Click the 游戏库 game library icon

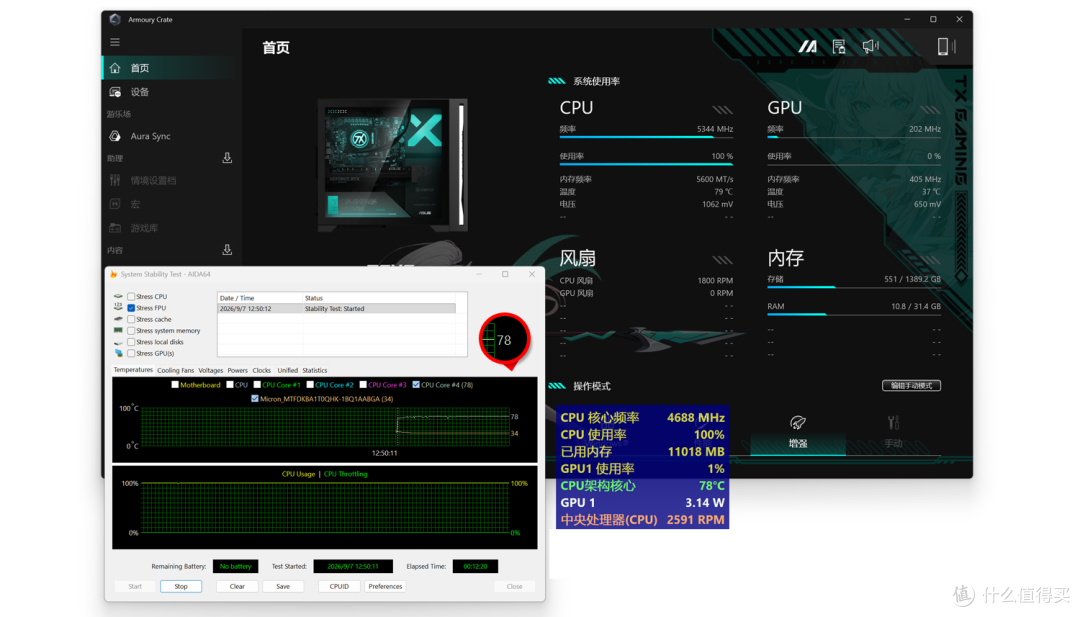[115, 228]
